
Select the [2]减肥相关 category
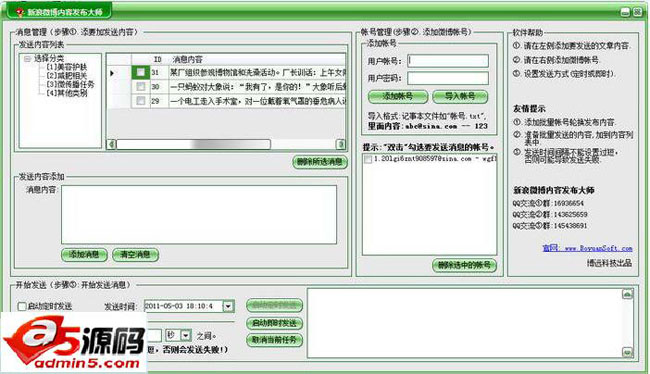67,75
